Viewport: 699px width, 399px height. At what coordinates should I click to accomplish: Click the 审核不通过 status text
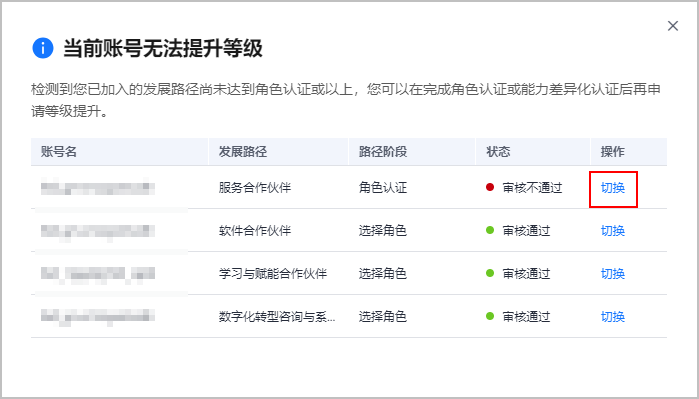coord(532,188)
